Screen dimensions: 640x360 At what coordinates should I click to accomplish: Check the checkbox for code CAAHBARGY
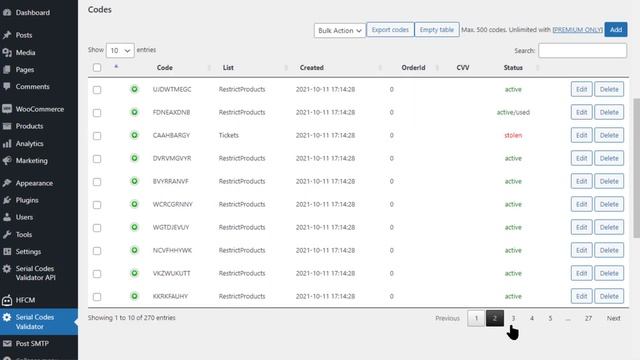pyautogui.click(x=97, y=136)
